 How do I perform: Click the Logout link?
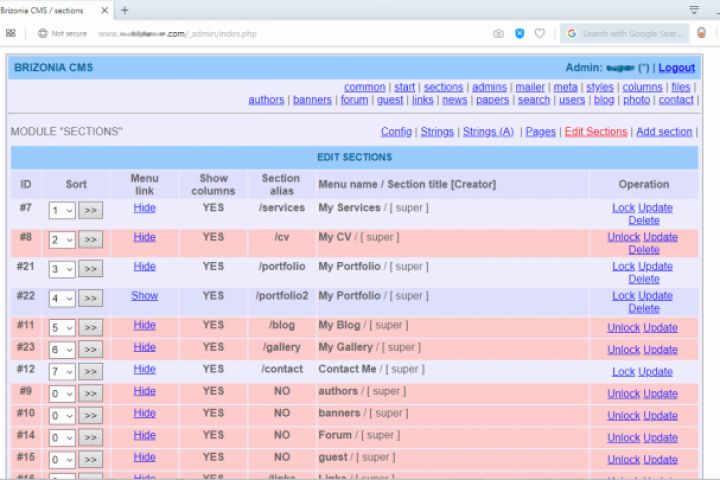point(676,68)
